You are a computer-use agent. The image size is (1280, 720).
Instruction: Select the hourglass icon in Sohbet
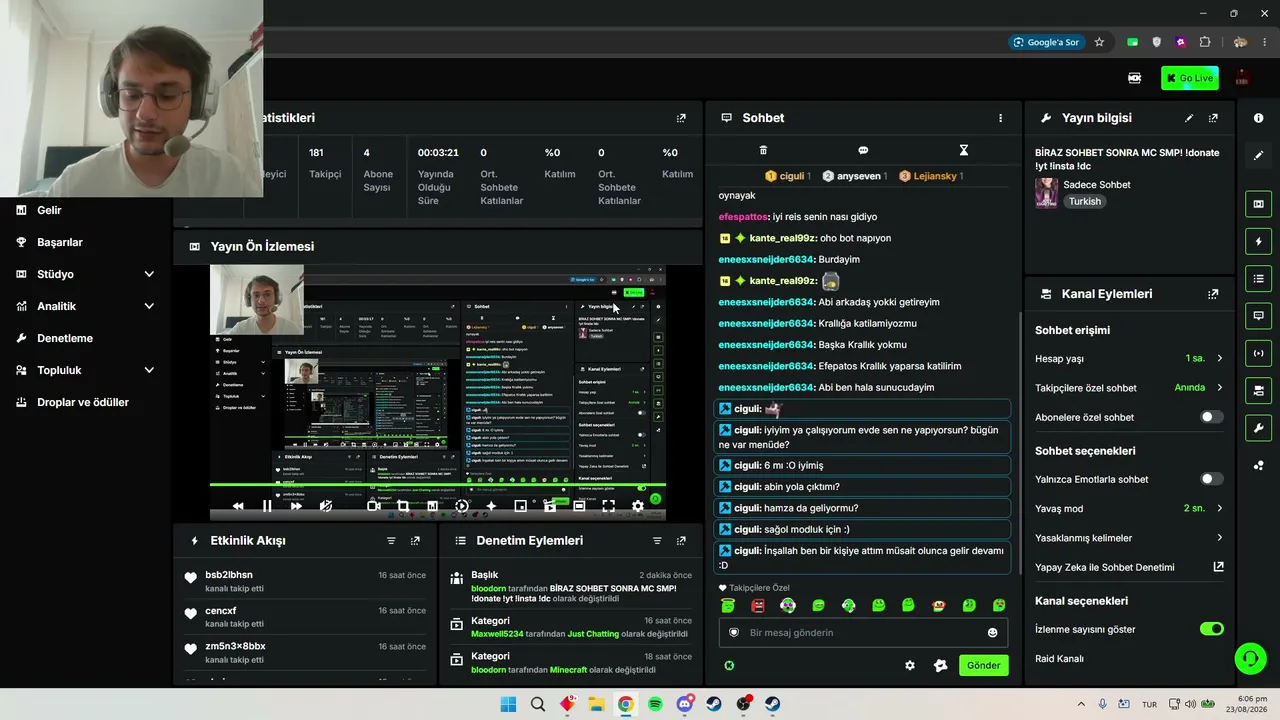pyautogui.click(x=964, y=150)
